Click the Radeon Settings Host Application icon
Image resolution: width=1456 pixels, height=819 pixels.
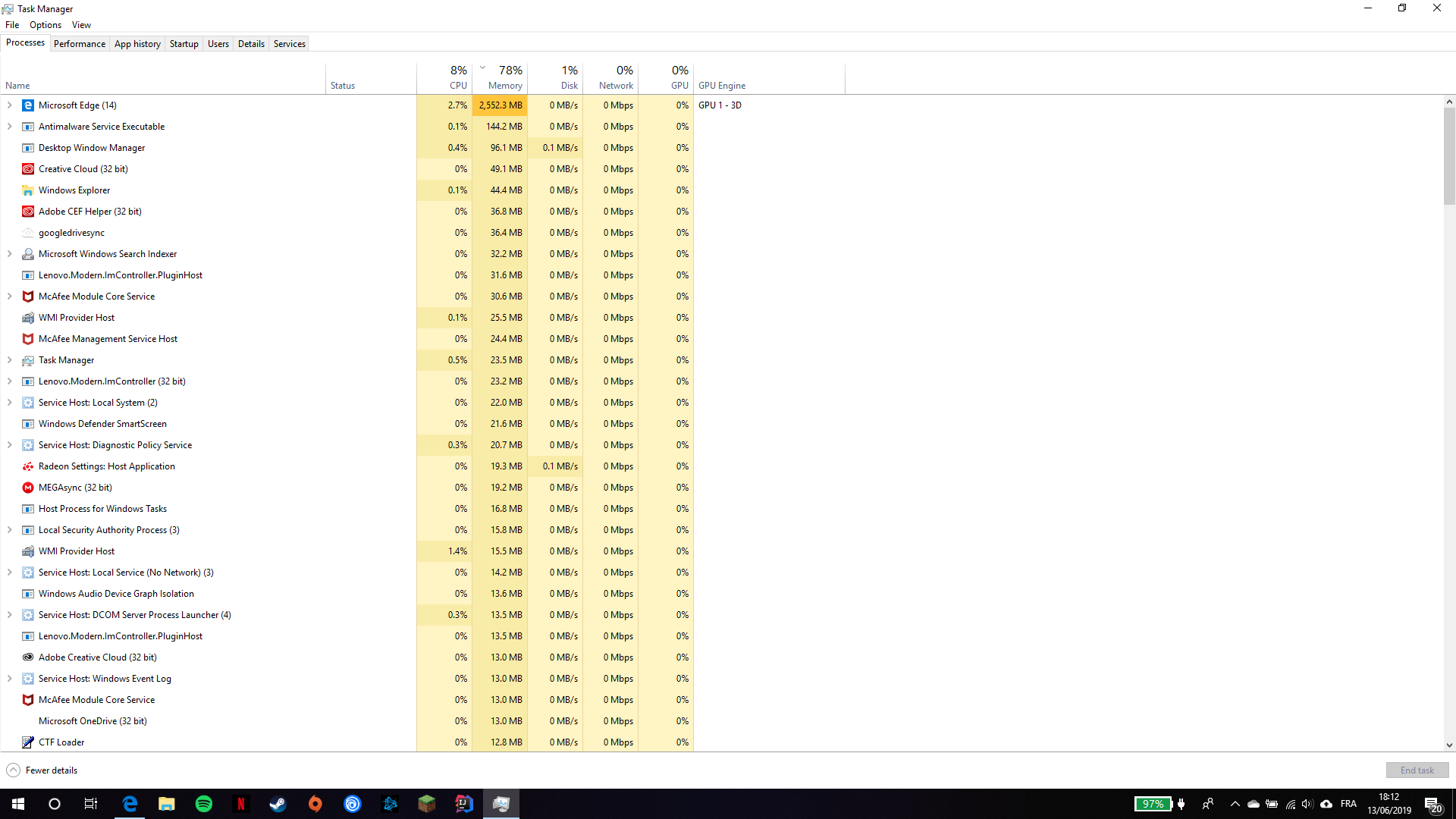28,466
